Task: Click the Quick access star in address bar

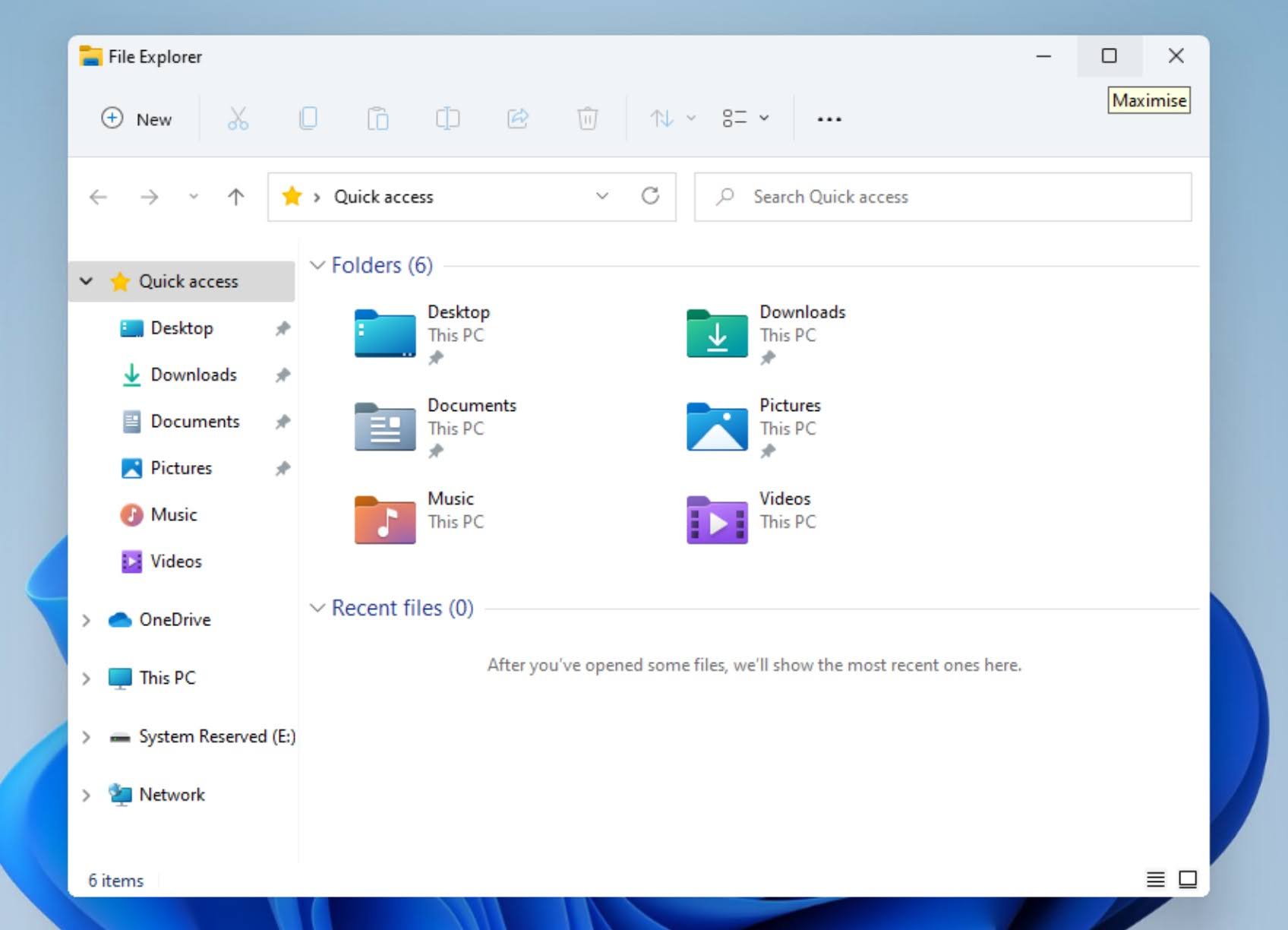Action: [x=292, y=197]
